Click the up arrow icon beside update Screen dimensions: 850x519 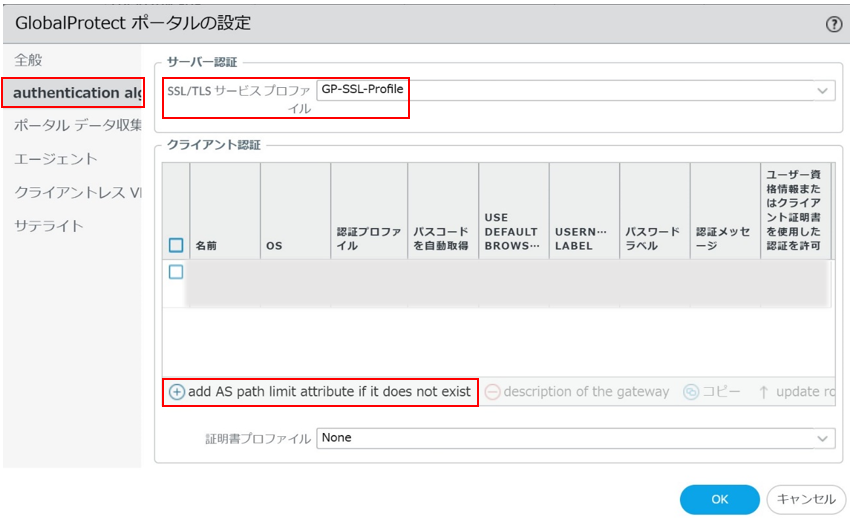pos(763,392)
